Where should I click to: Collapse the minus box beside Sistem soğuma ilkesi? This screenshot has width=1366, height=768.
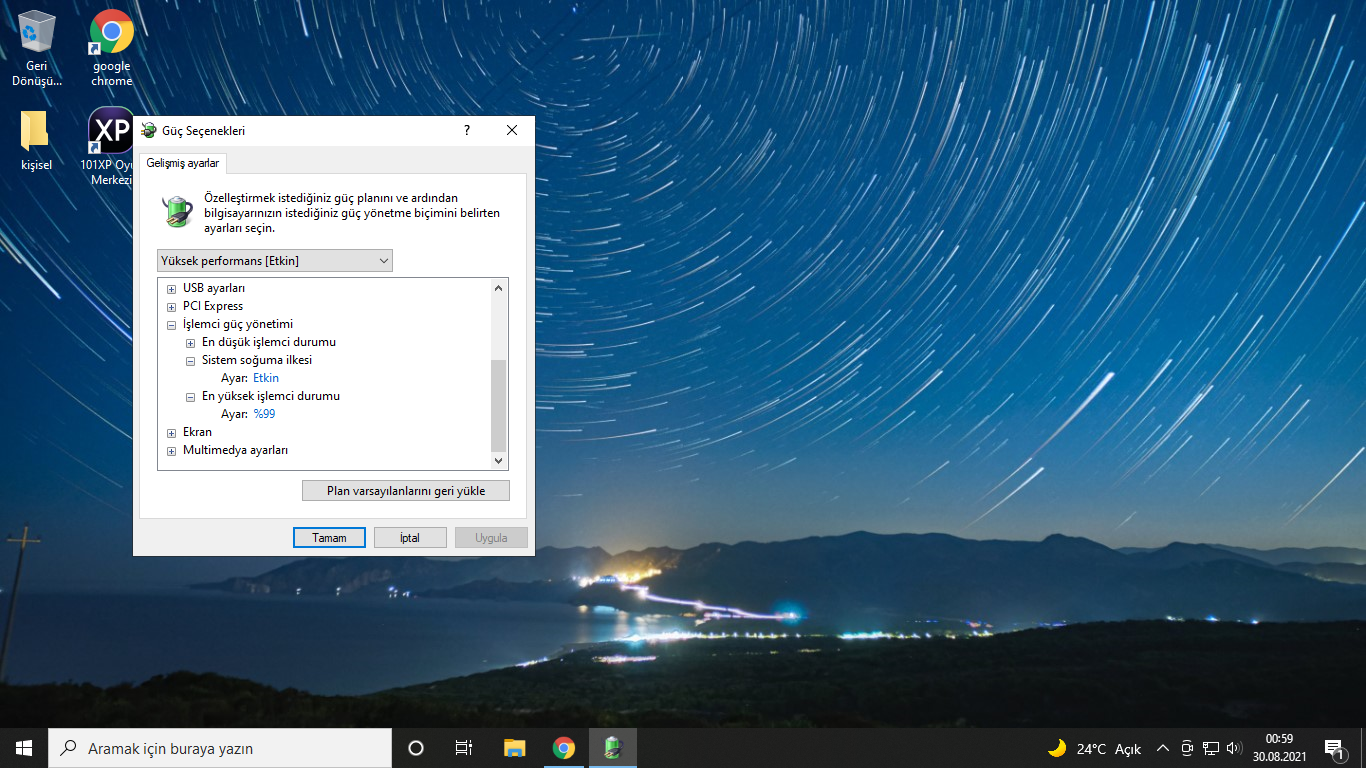coord(191,361)
